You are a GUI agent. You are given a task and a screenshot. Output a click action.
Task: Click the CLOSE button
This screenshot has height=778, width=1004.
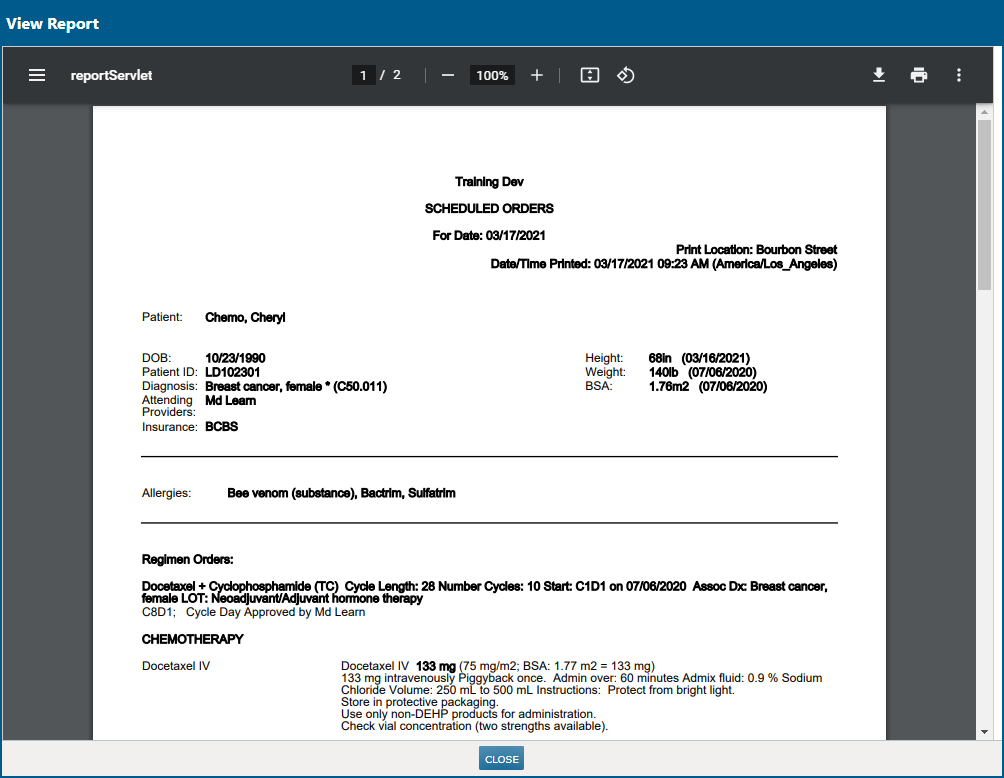click(x=500, y=758)
